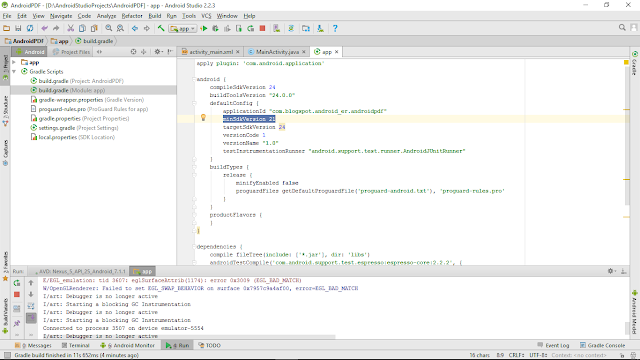Click the intention lightbulb icon in the editor
The height and width of the screenshot is (360, 640).
(203, 118)
